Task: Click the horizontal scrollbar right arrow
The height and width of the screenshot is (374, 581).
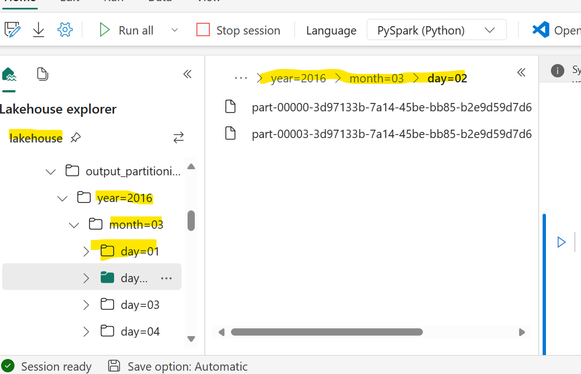Action: [x=522, y=332]
